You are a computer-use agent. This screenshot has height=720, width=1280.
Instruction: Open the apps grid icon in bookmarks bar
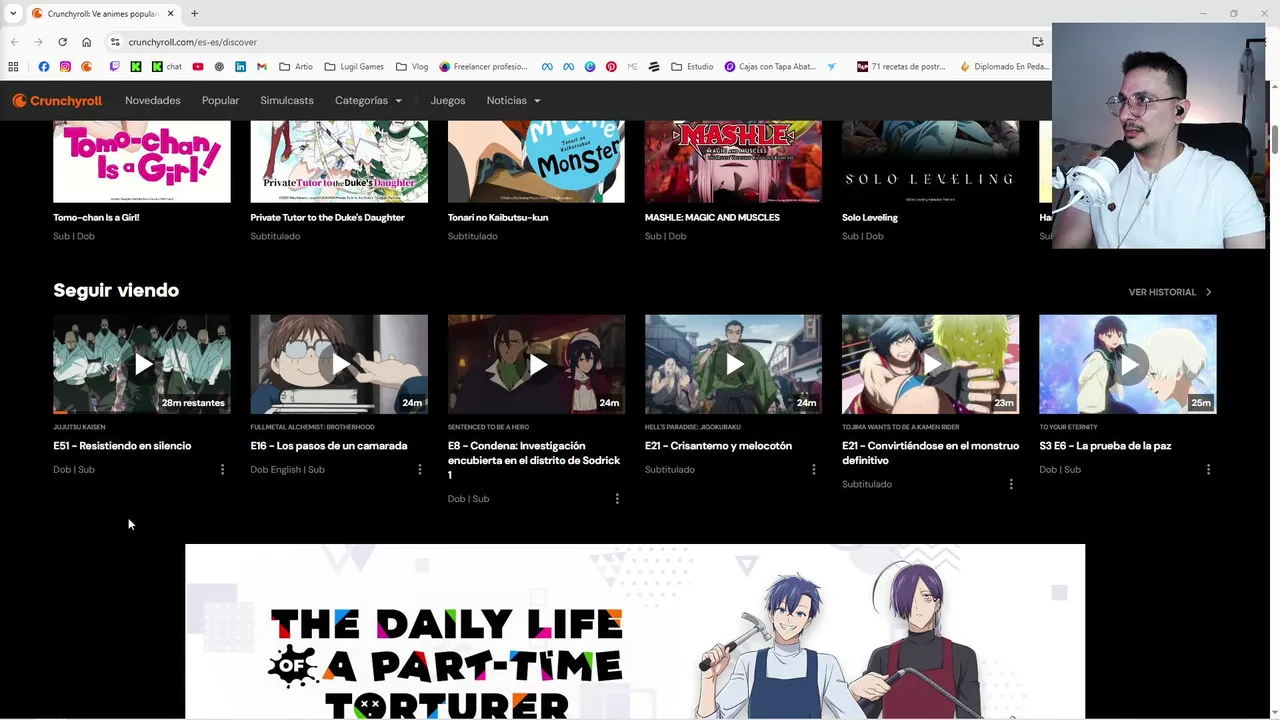click(13, 67)
